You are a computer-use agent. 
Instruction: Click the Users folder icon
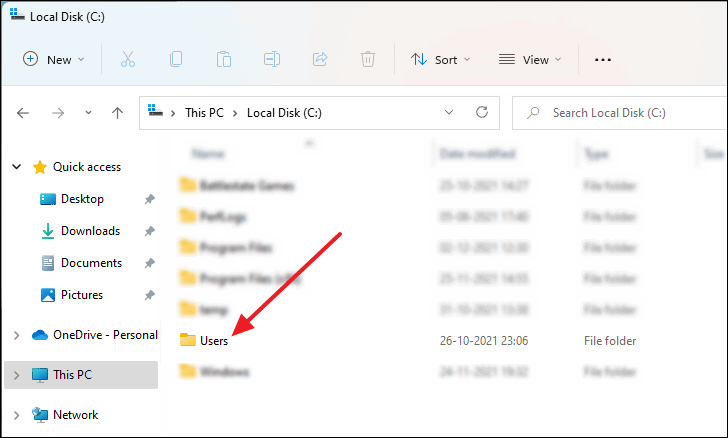(188, 340)
